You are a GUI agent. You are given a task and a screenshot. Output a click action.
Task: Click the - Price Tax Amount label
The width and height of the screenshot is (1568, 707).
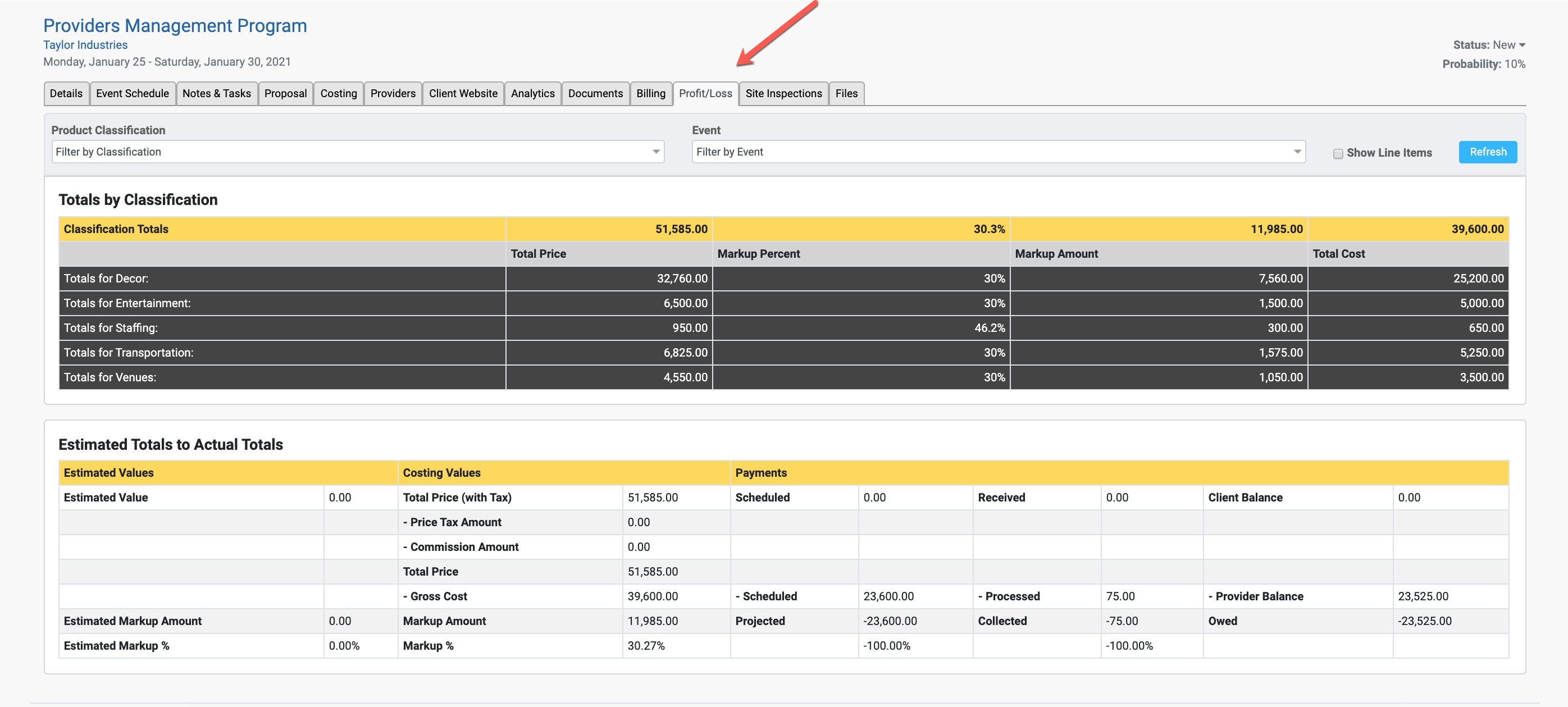[x=452, y=523]
